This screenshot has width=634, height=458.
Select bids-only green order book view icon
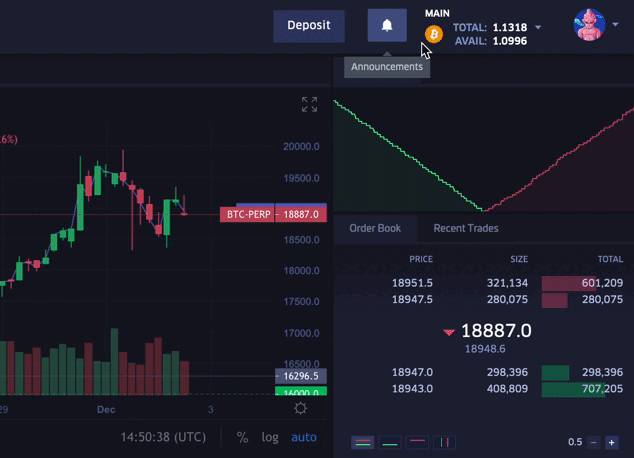390,443
